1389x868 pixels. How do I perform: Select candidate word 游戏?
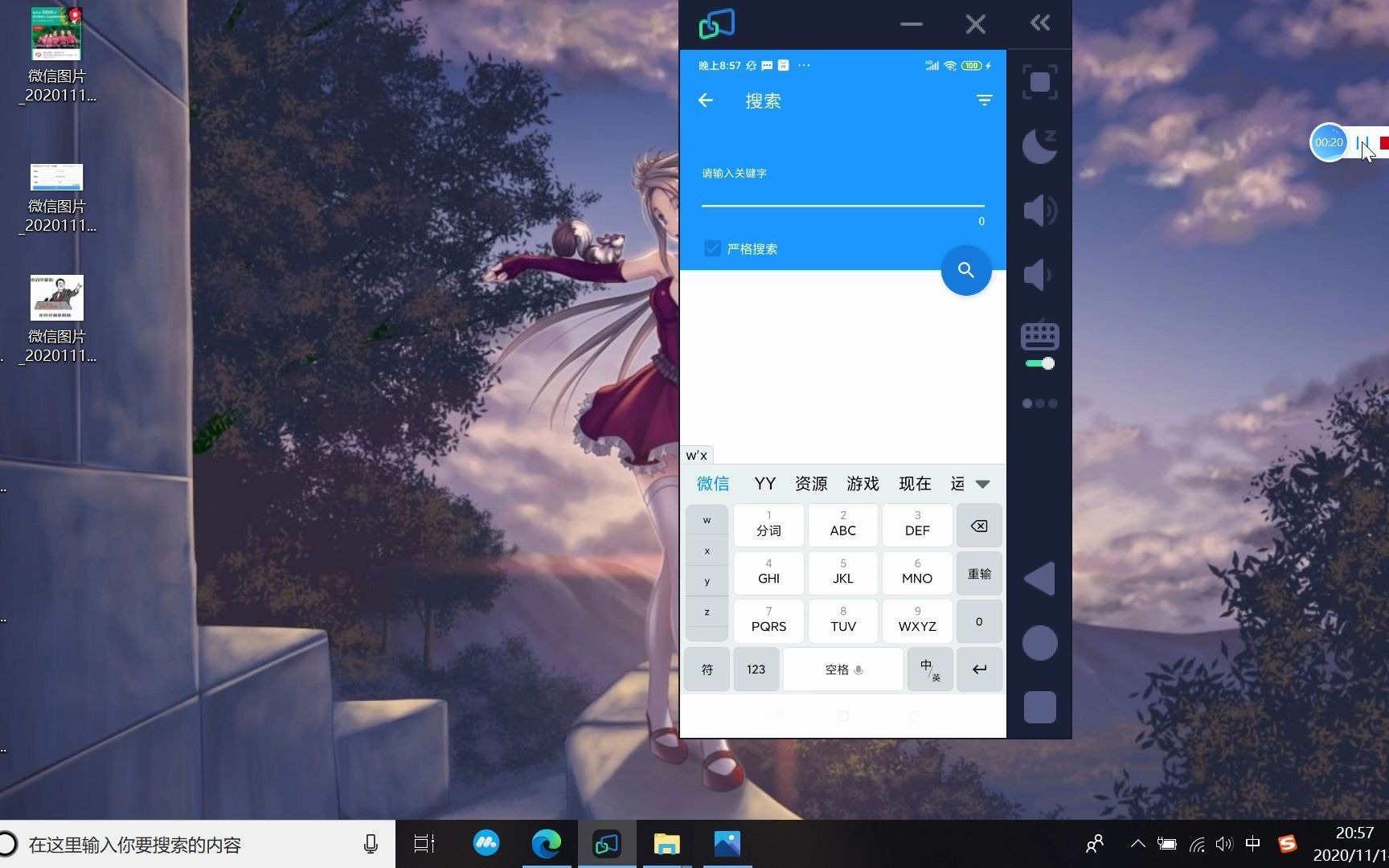[862, 483]
